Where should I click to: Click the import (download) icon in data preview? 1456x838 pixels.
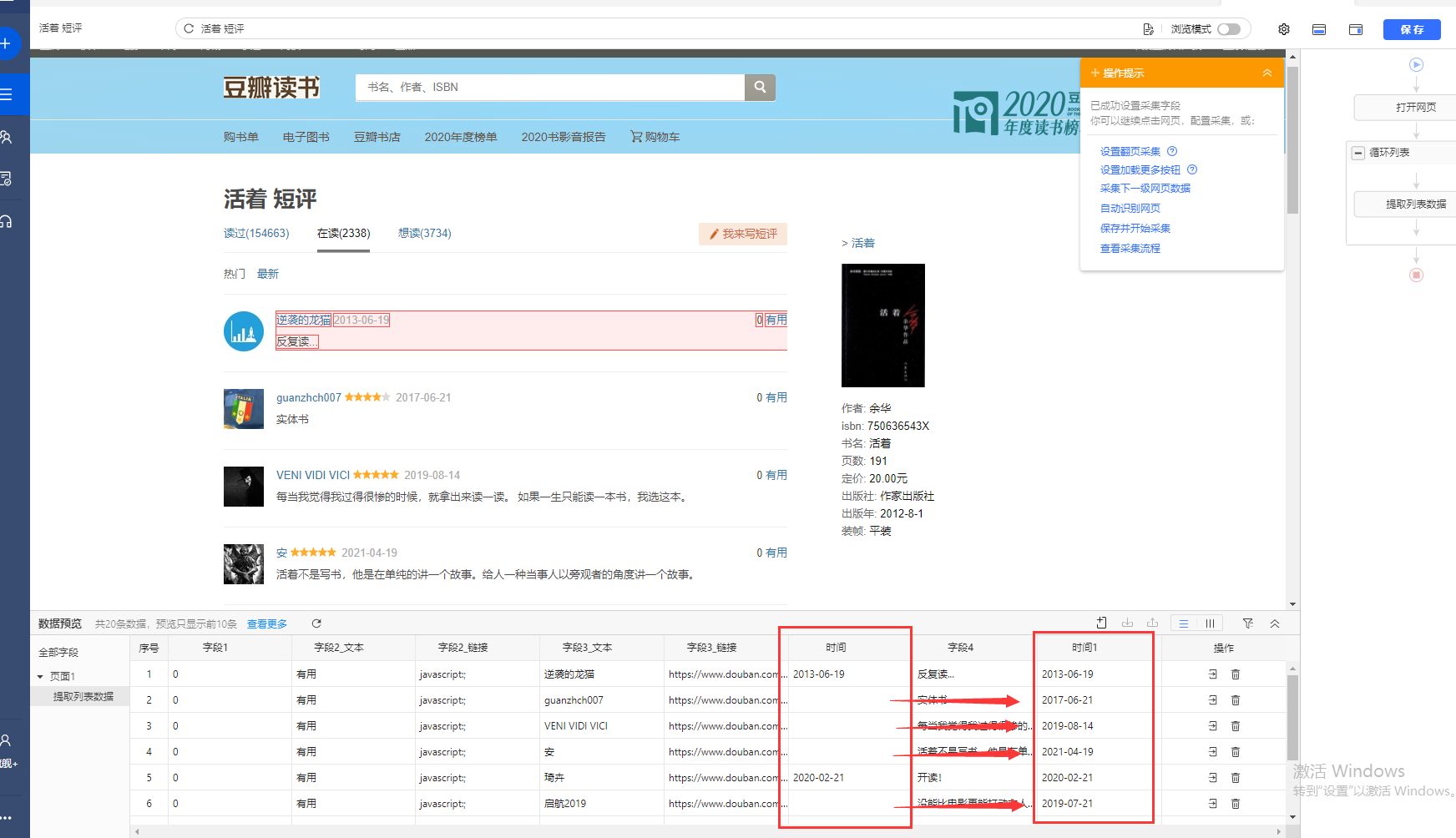click(1127, 623)
